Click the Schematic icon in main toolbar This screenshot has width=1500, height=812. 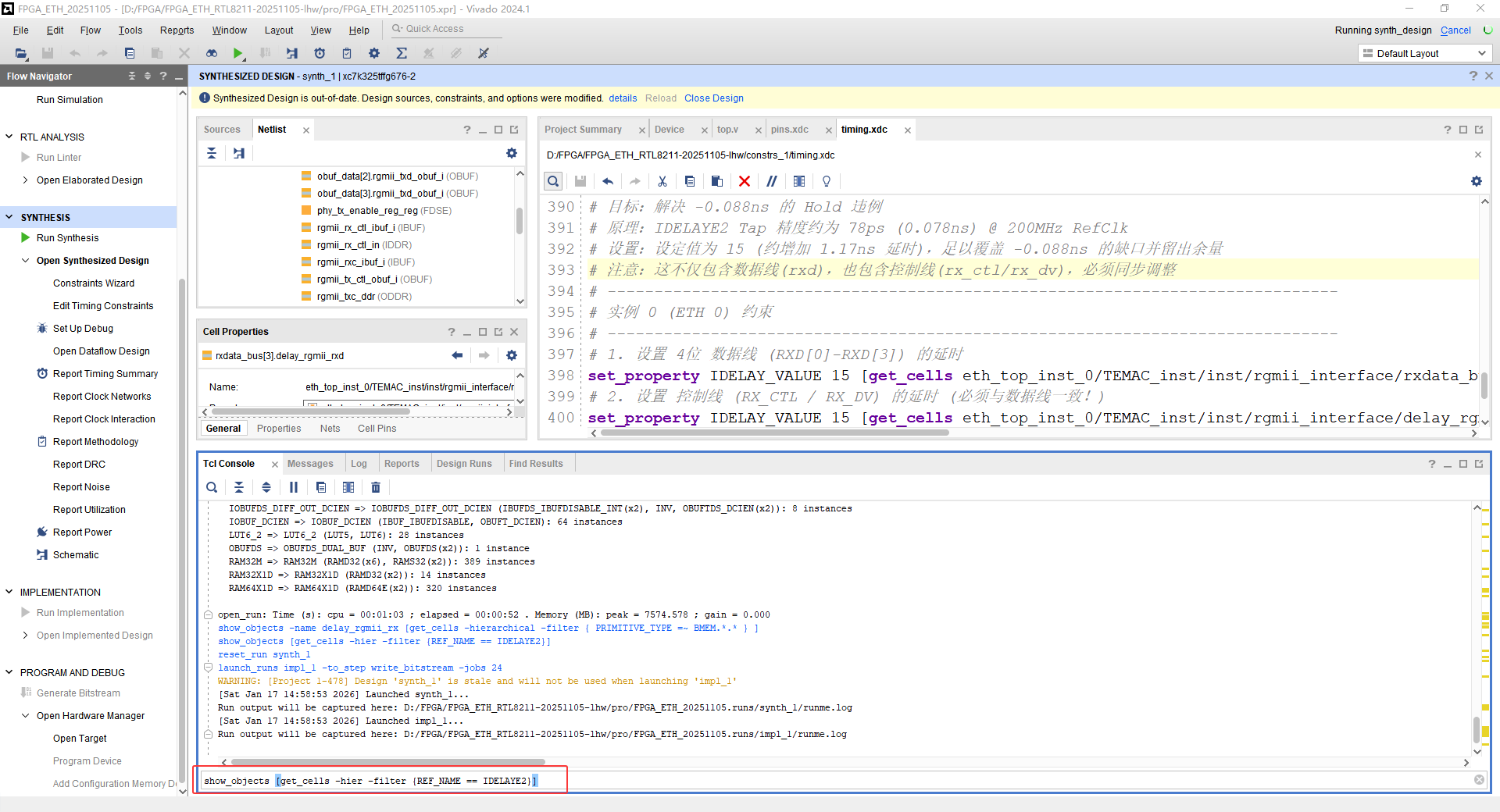(x=292, y=53)
